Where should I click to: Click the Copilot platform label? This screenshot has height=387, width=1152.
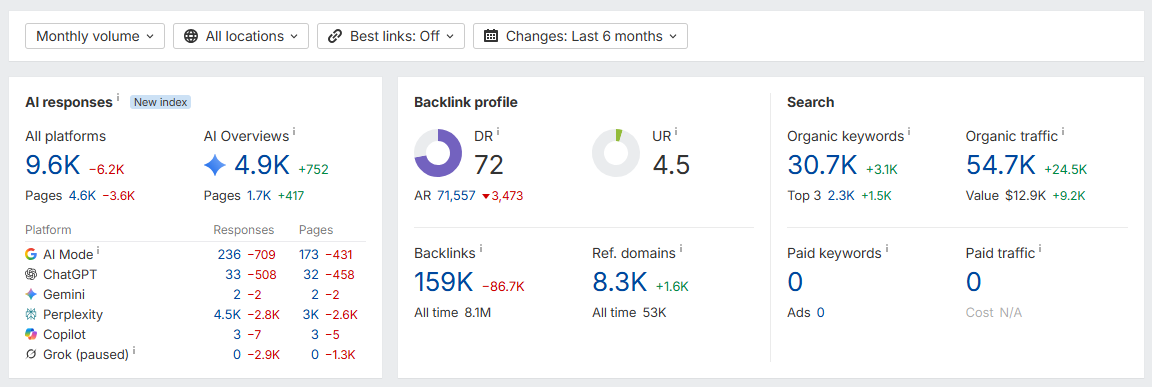(65, 334)
